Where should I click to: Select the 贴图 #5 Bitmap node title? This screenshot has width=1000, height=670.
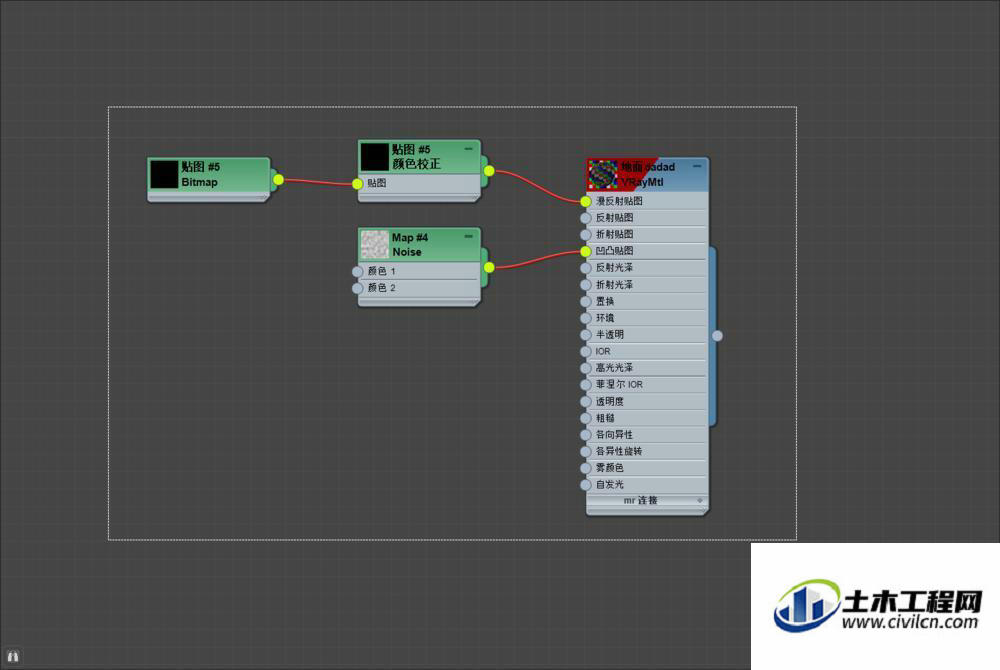coord(200,174)
